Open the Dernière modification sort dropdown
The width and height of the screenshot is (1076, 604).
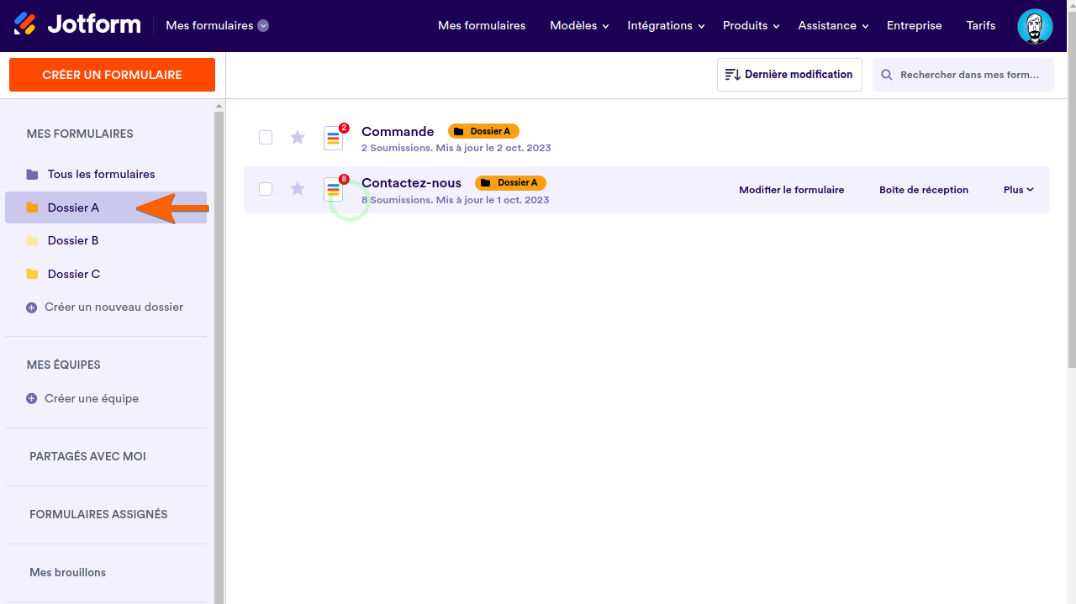pyautogui.click(x=789, y=75)
